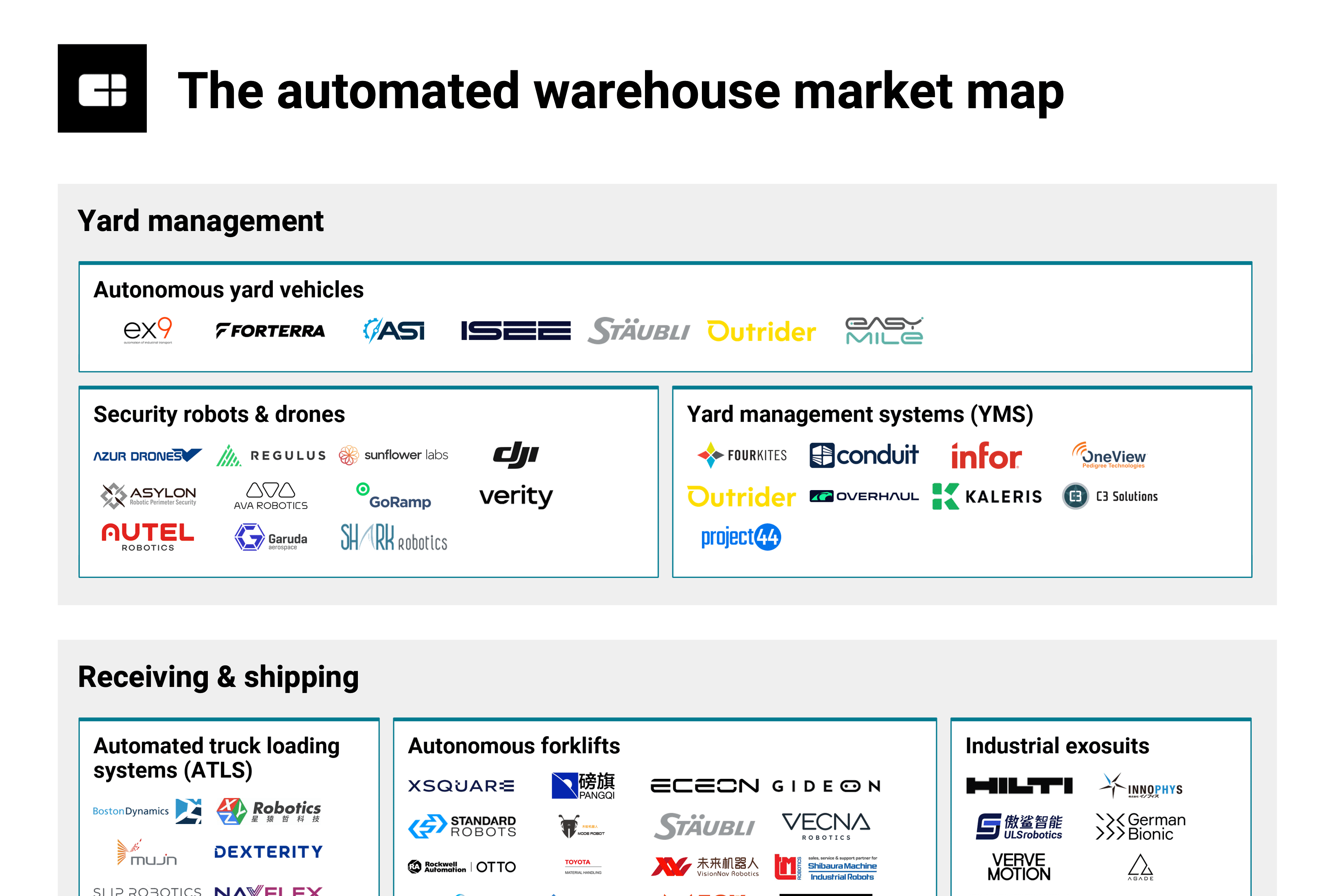Screen dimensions: 1329x896
Task: Click the "Yard management systems (YMS)" heading
Action: (x=860, y=414)
